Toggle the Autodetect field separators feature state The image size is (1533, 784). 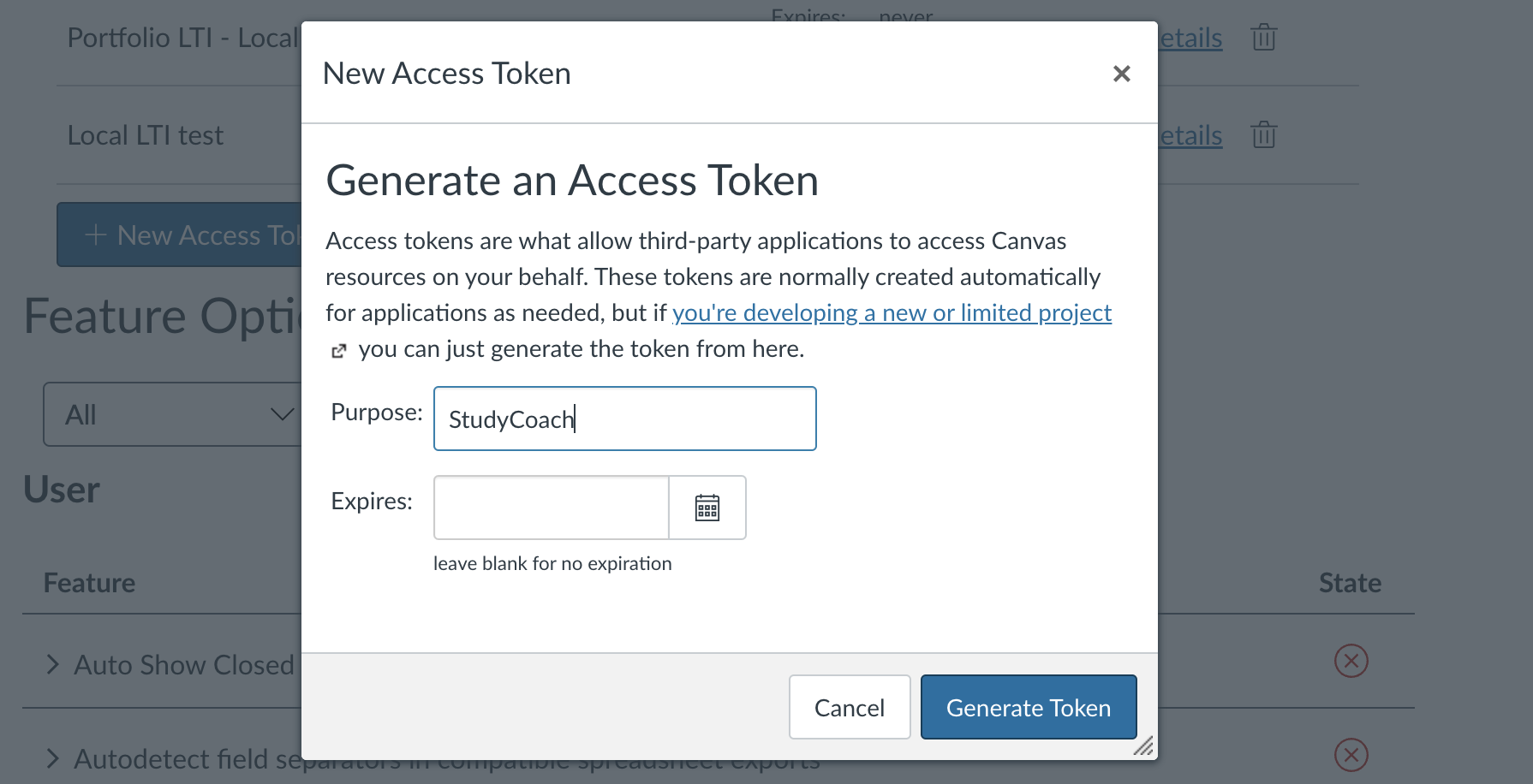pos(1351,755)
